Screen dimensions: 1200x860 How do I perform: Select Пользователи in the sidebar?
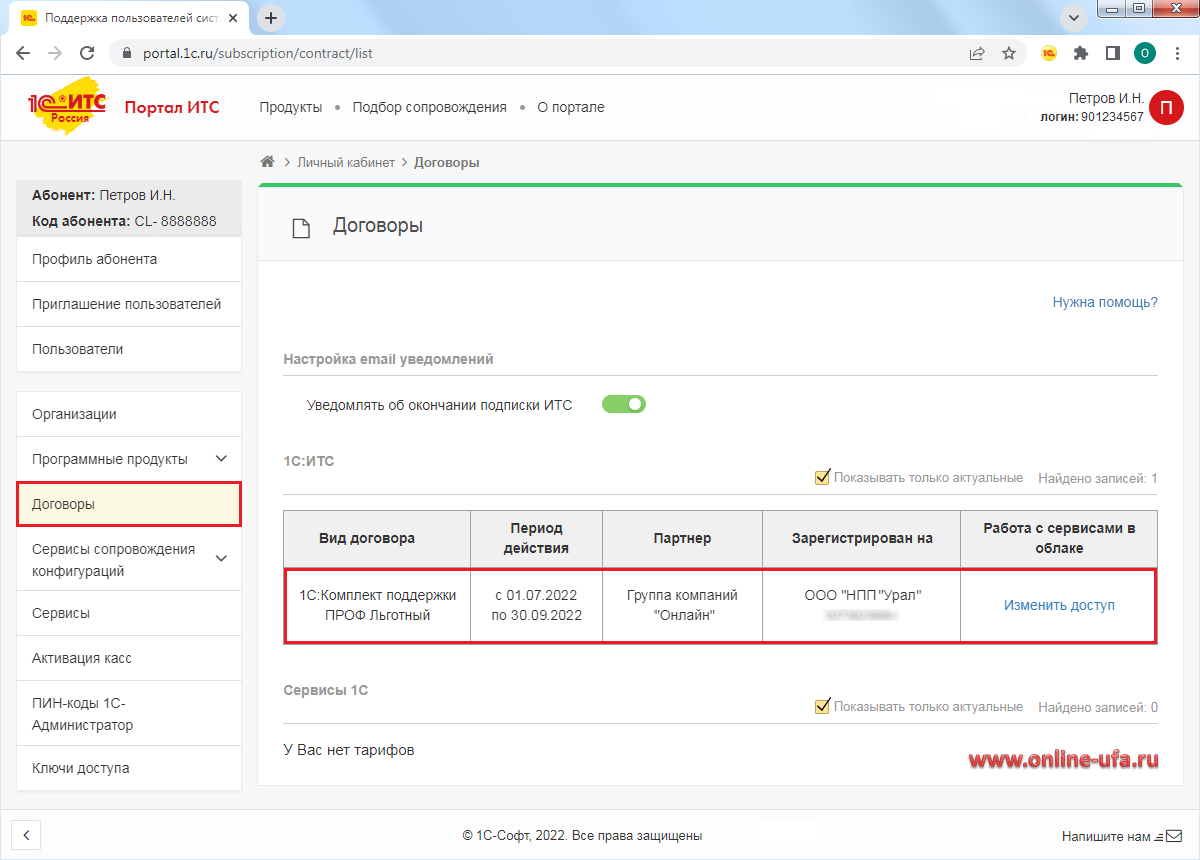pos(129,349)
